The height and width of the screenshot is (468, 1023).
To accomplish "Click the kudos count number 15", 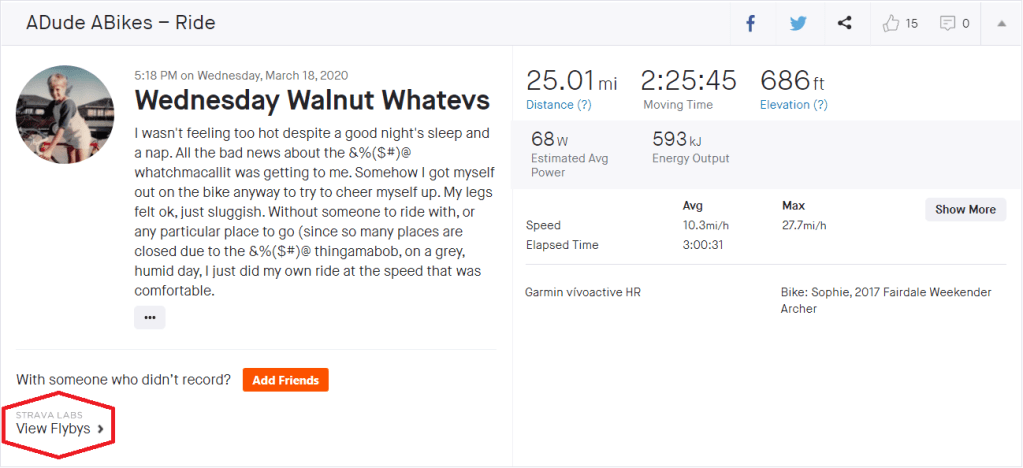I will (x=911, y=23).
